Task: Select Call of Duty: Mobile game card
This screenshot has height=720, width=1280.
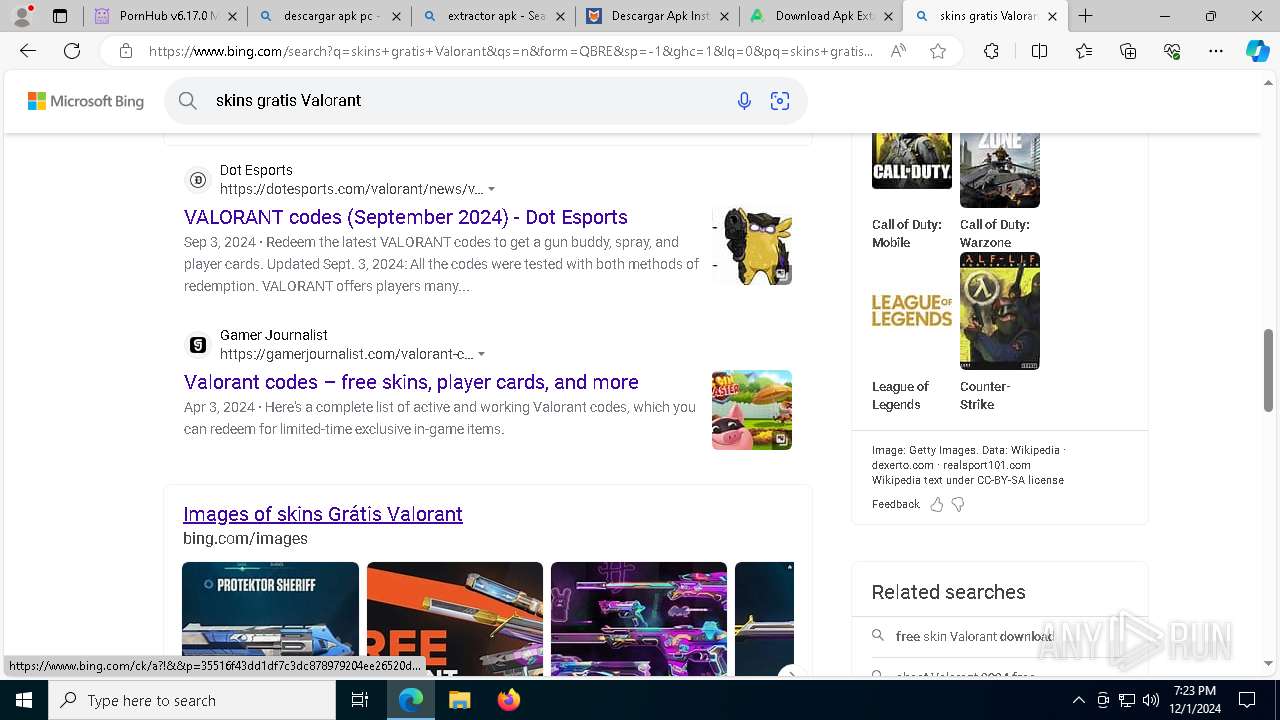Action: click(x=911, y=190)
